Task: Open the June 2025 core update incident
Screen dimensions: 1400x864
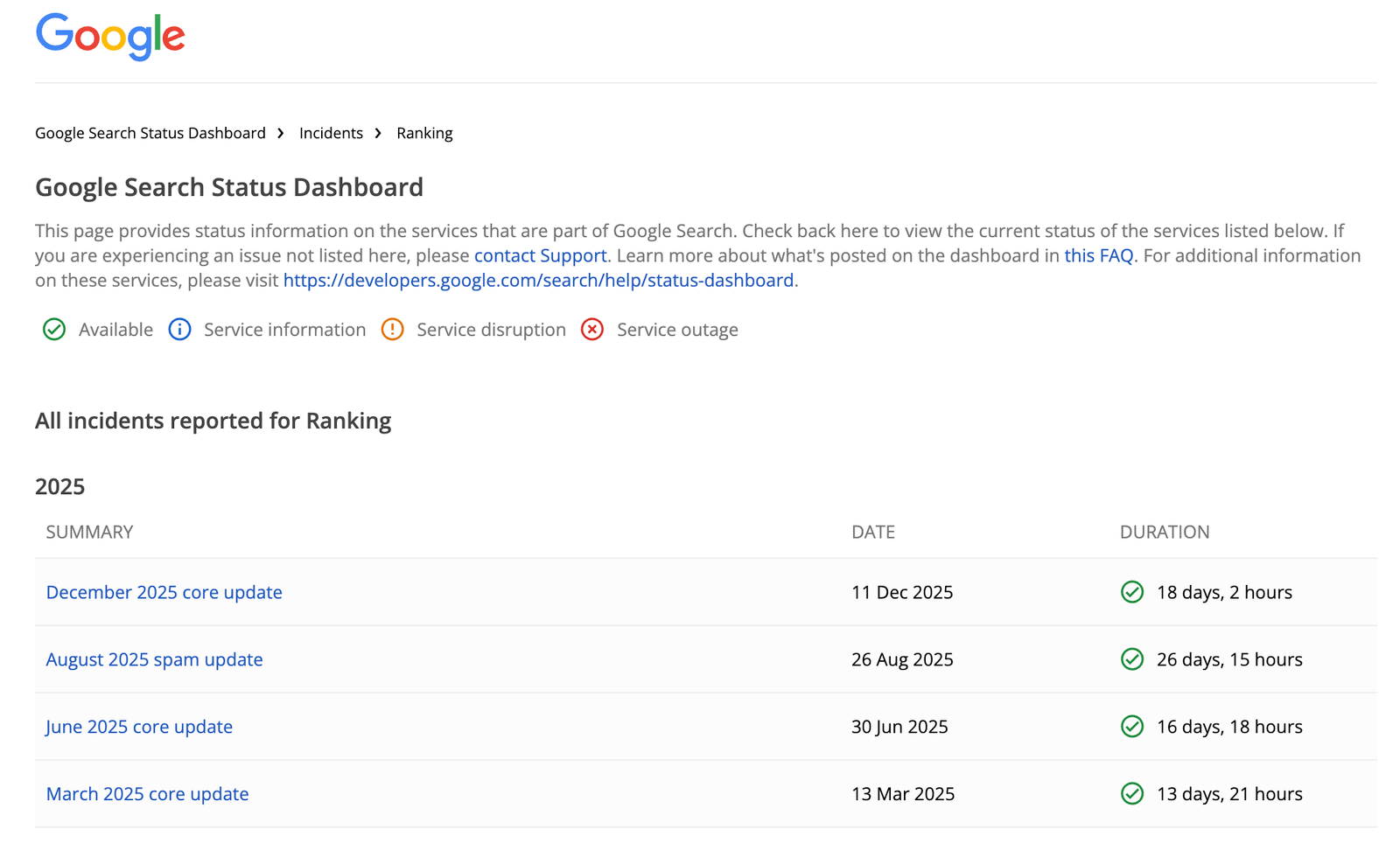Action: click(x=138, y=727)
